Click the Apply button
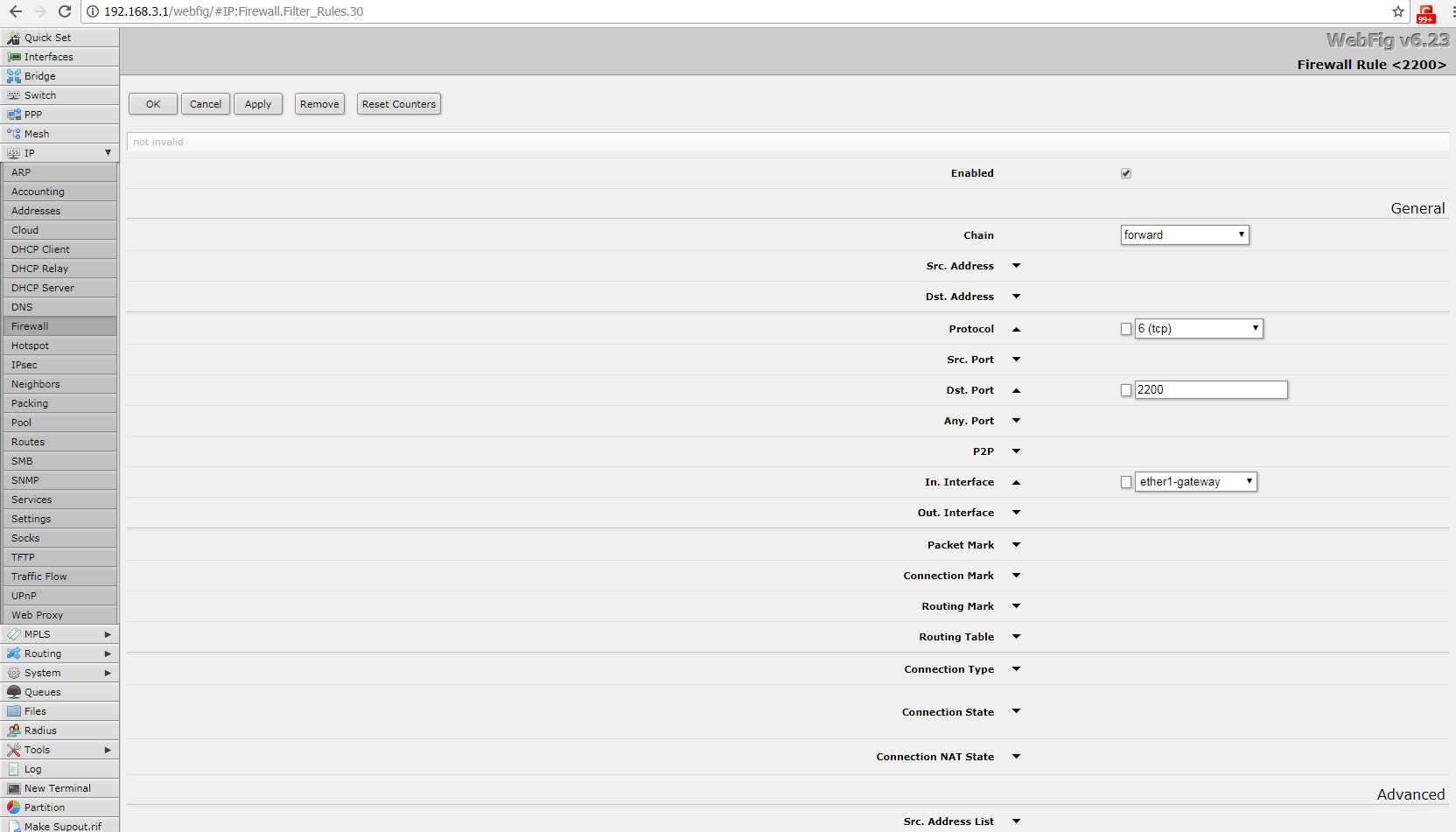This screenshot has height=832, width=1456. (x=258, y=104)
